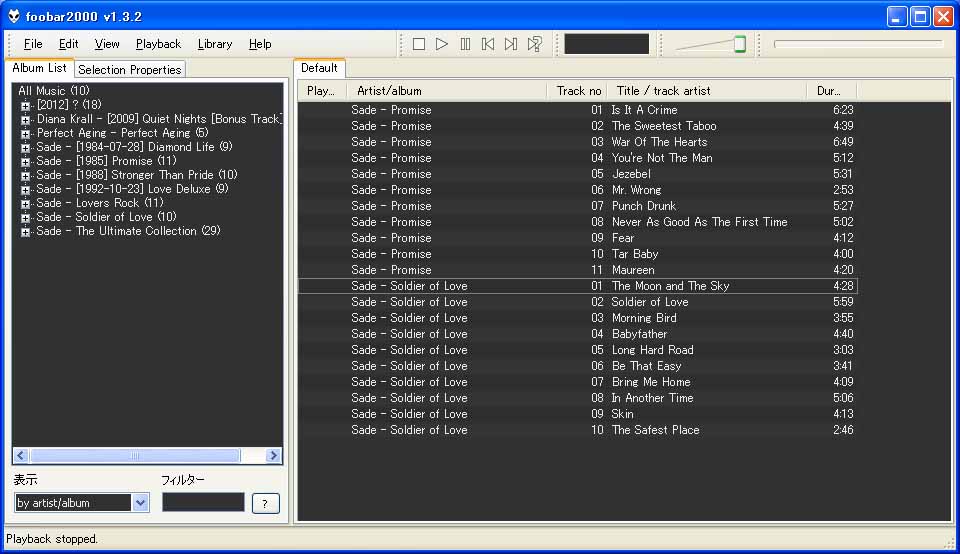Image resolution: width=960 pixels, height=554 pixels.
Task: Start playback with the Play button
Action: click(x=441, y=44)
